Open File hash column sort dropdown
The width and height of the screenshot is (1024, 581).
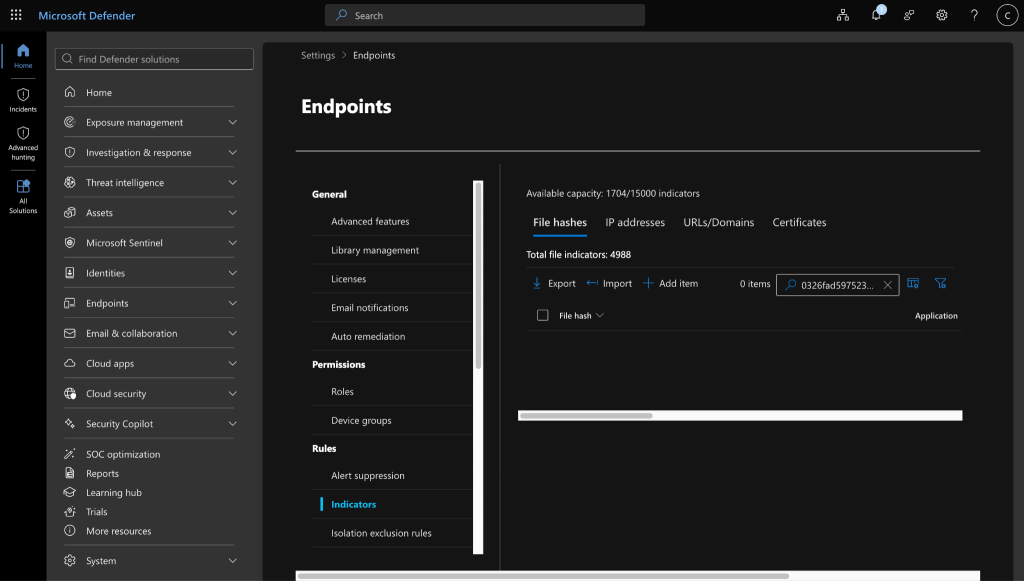(x=600, y=315)
